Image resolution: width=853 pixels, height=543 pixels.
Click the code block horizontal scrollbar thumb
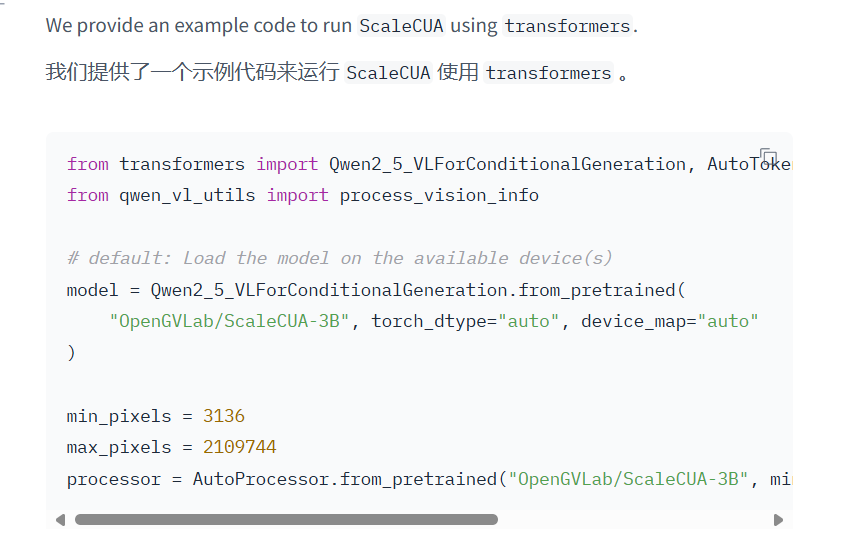point(286,520)
